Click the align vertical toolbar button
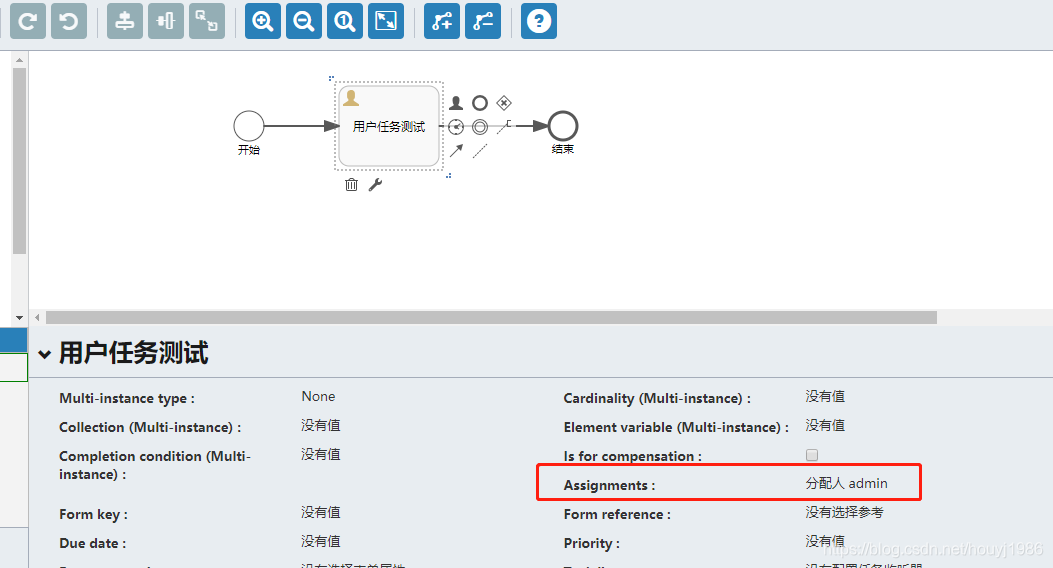 pyautogui.click(x=124, y=21)
